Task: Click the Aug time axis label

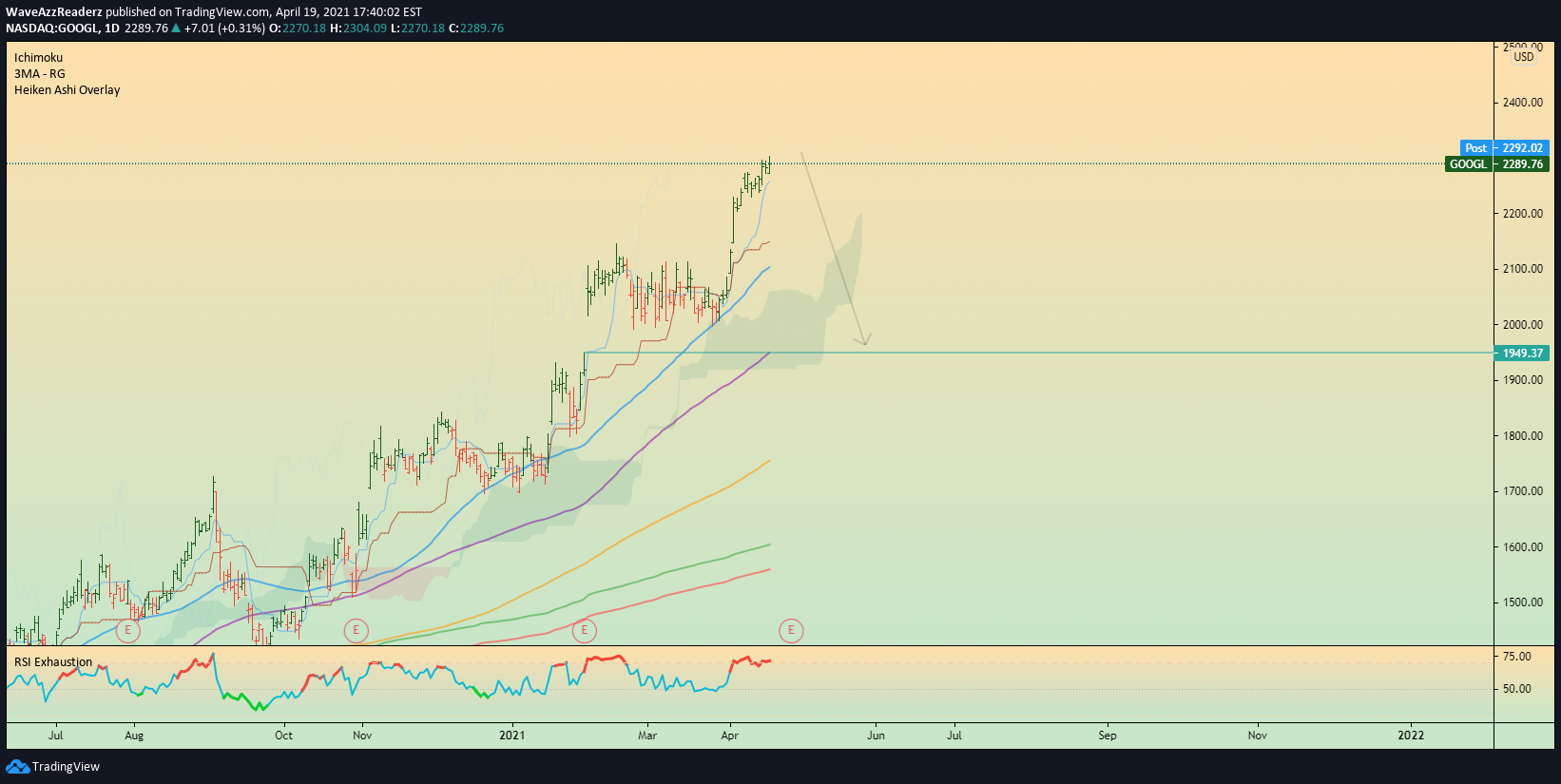Action: 134,736
